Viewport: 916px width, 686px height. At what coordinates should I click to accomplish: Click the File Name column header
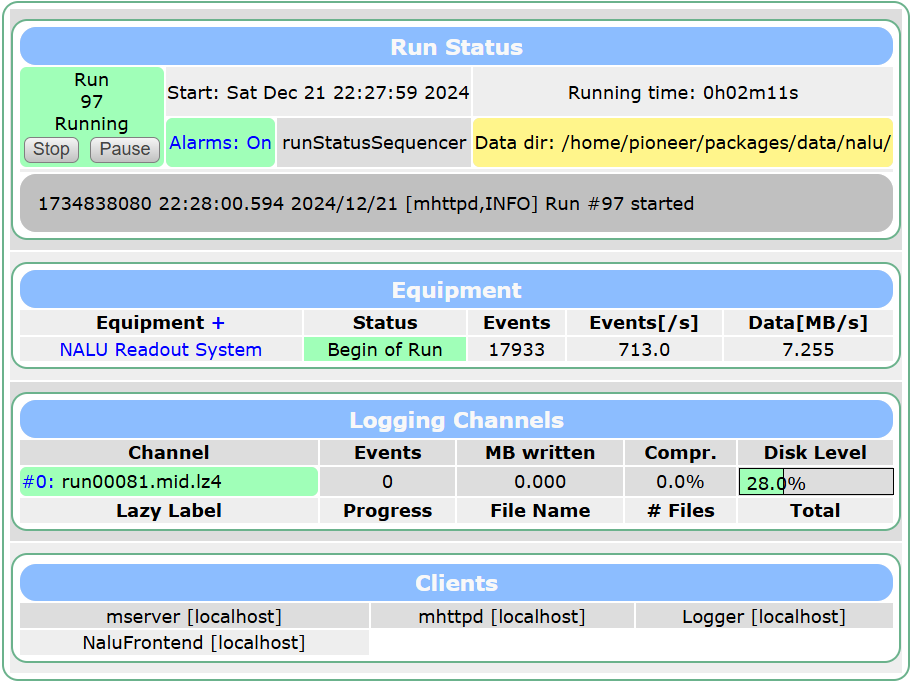click(x=540, y=511)
